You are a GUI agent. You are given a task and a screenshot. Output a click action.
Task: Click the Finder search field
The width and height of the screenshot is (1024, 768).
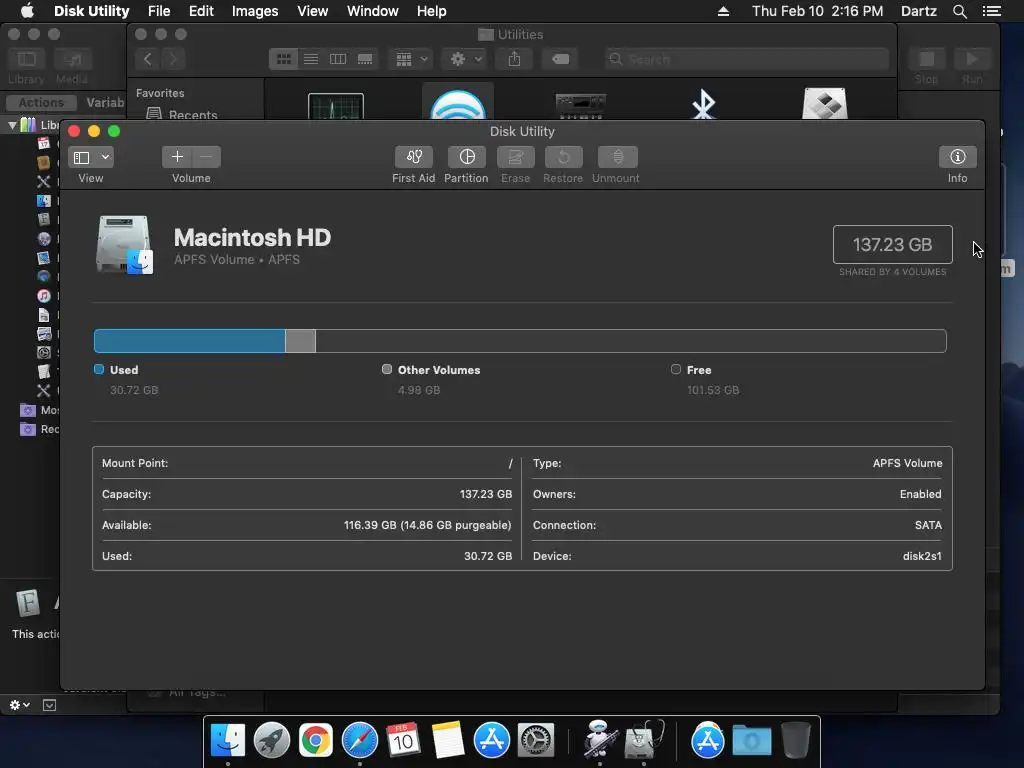click(x=746, y=59)
